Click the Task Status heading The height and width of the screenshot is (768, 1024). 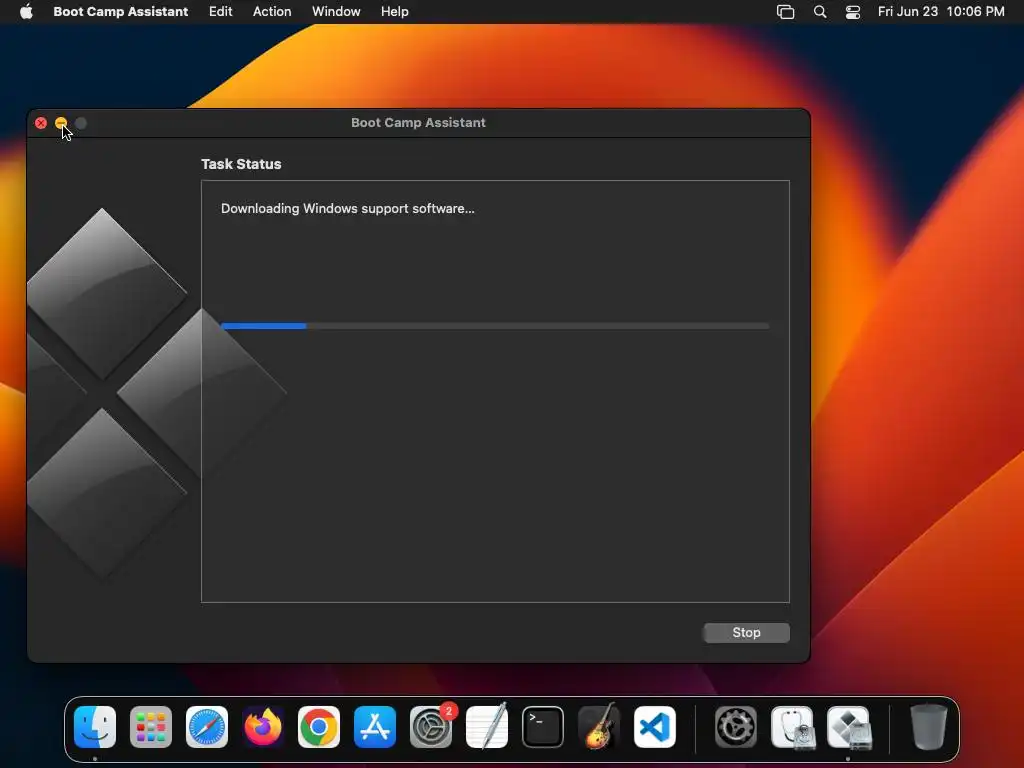(241, 164)
